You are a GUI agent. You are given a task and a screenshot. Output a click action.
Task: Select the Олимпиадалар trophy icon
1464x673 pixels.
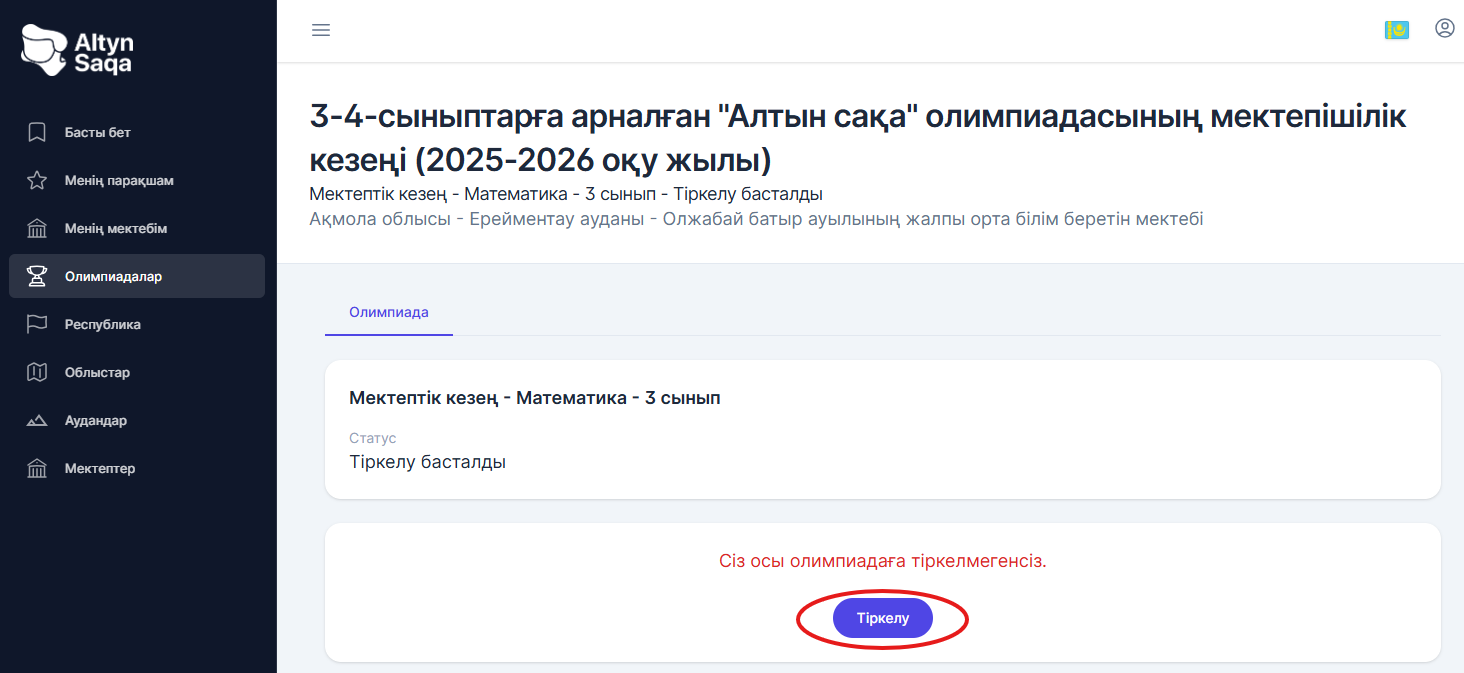click(x=35, y=276)
